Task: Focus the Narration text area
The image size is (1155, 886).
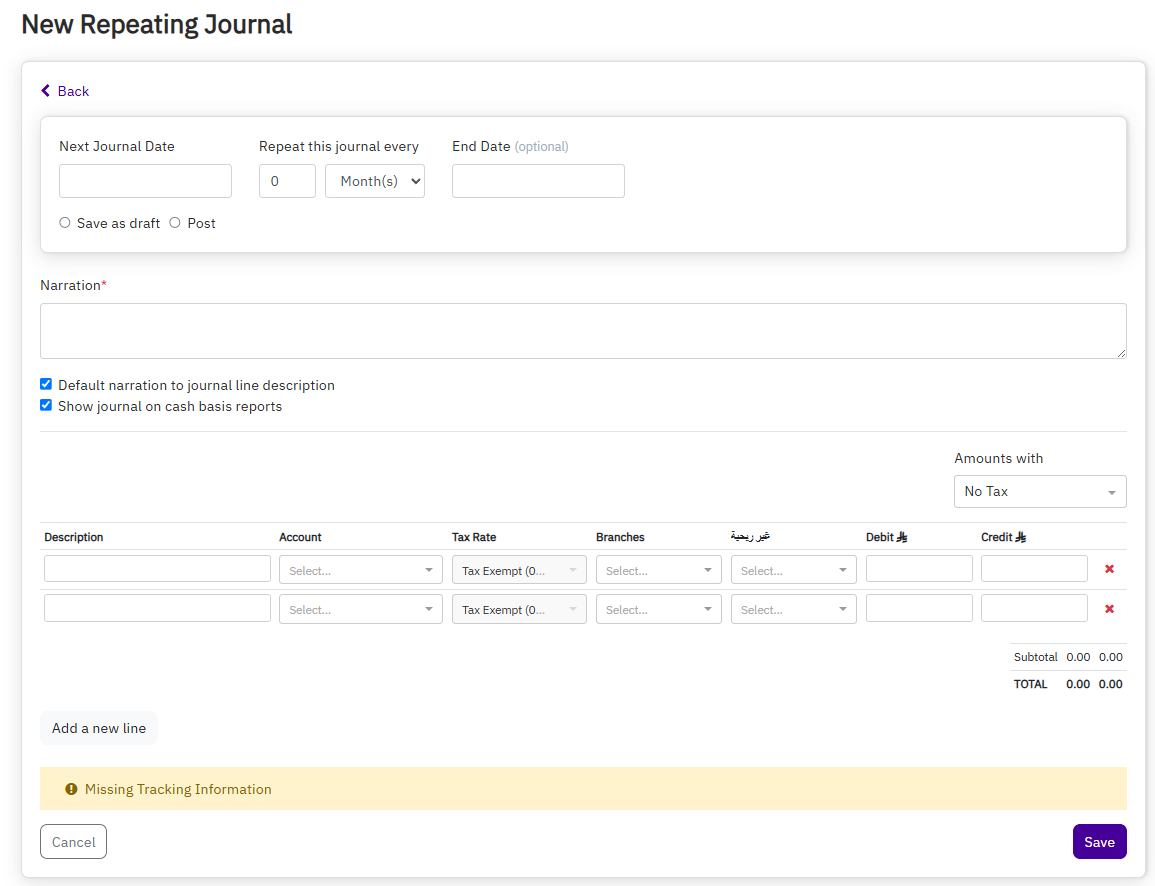Action: pyautogui.click(x=583, y=331)
